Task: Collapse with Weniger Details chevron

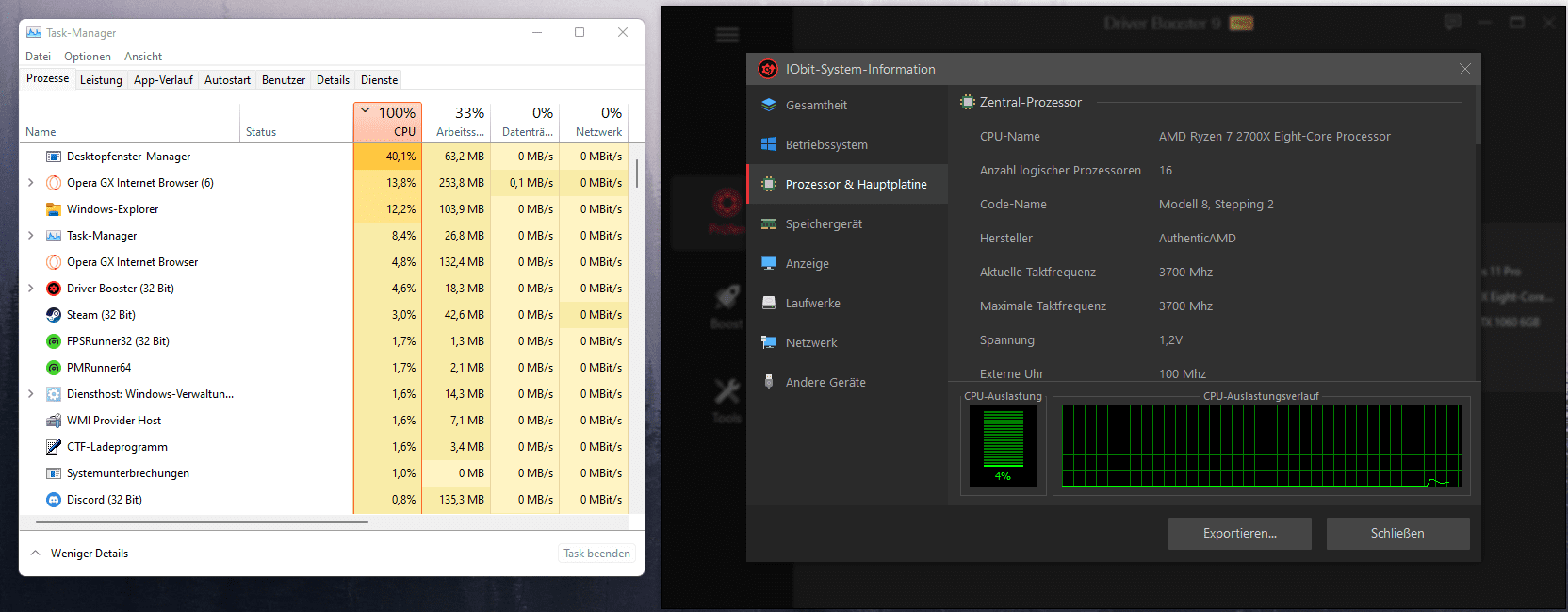Action: pyautogui.click(x=36, y=554)
